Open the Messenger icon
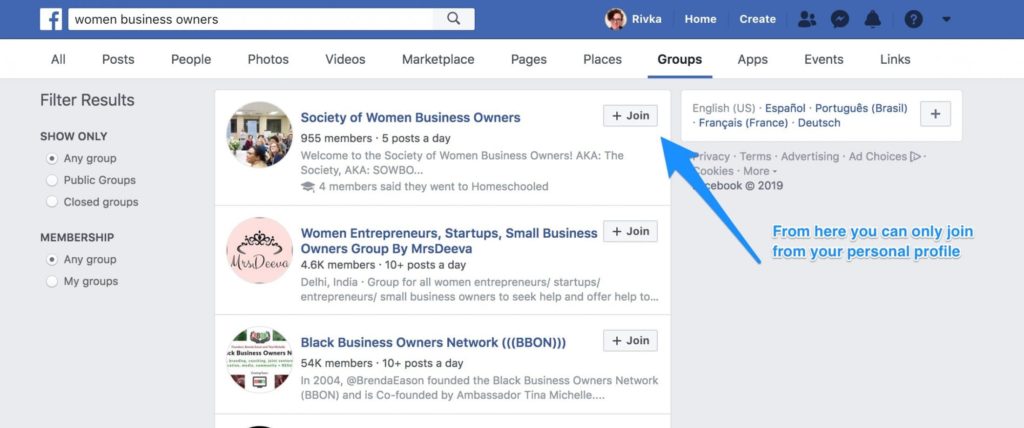Screen dimensions: 1024x428 click(840, 20)
